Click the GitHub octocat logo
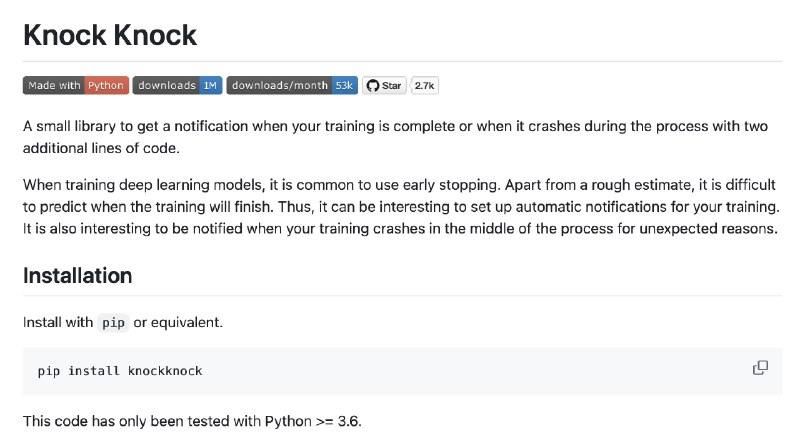The height and width of the screenshot is (439, 800). (x=373, y=85)
